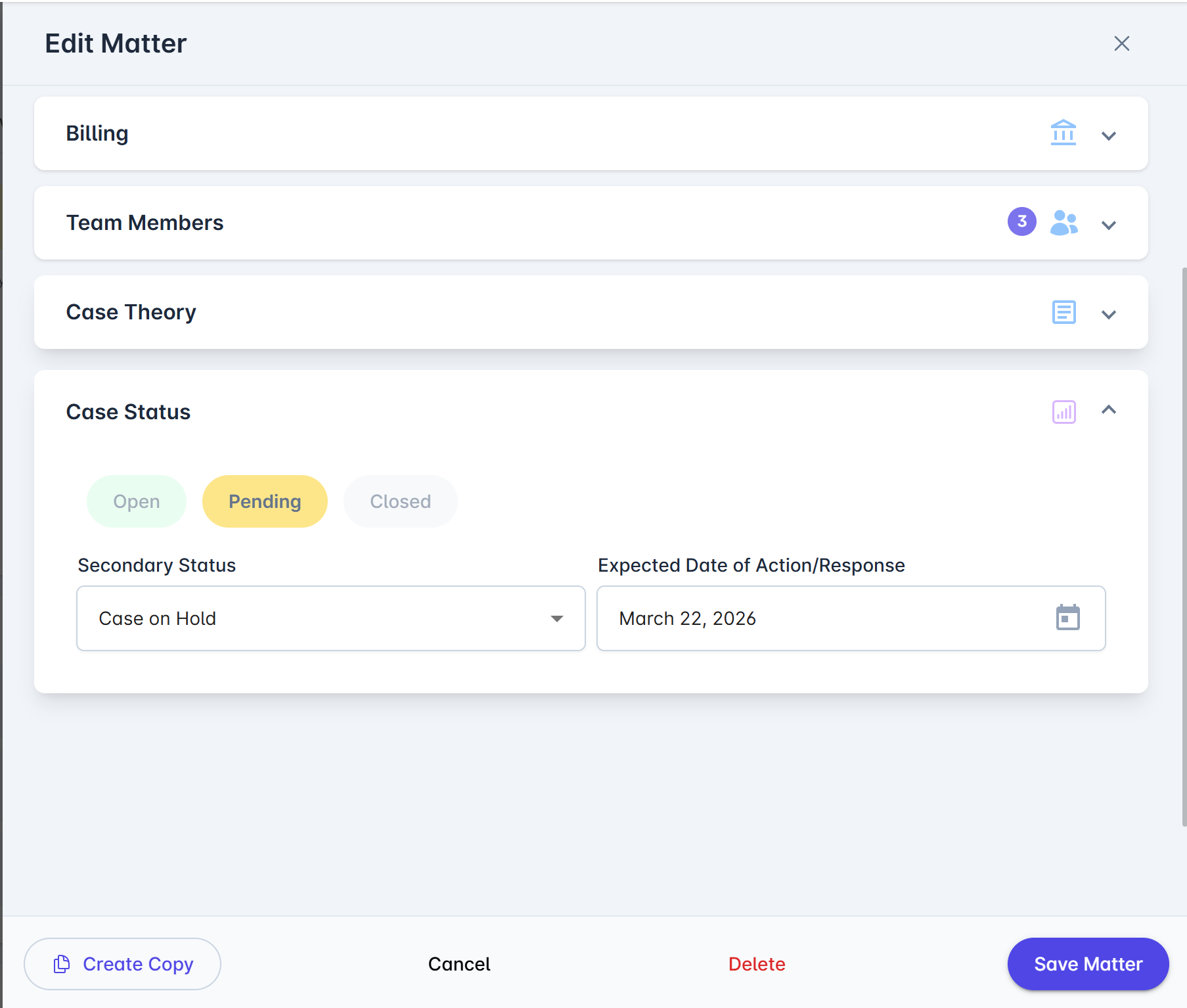Click the Team Members people icon
1187x1008 pixels.
click(x=1064, y=223)
